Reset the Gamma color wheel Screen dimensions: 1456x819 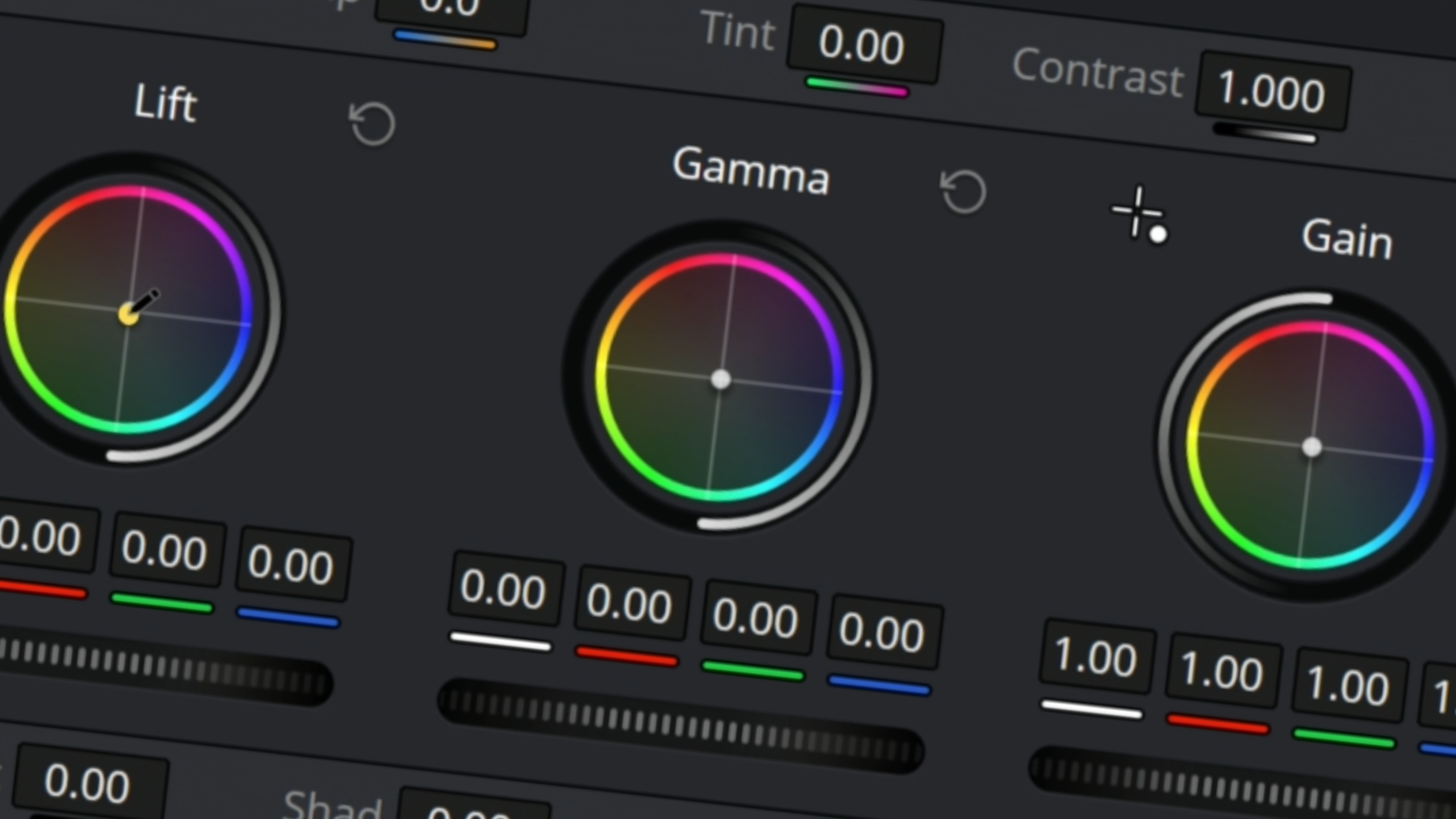[x=963, y=191]
